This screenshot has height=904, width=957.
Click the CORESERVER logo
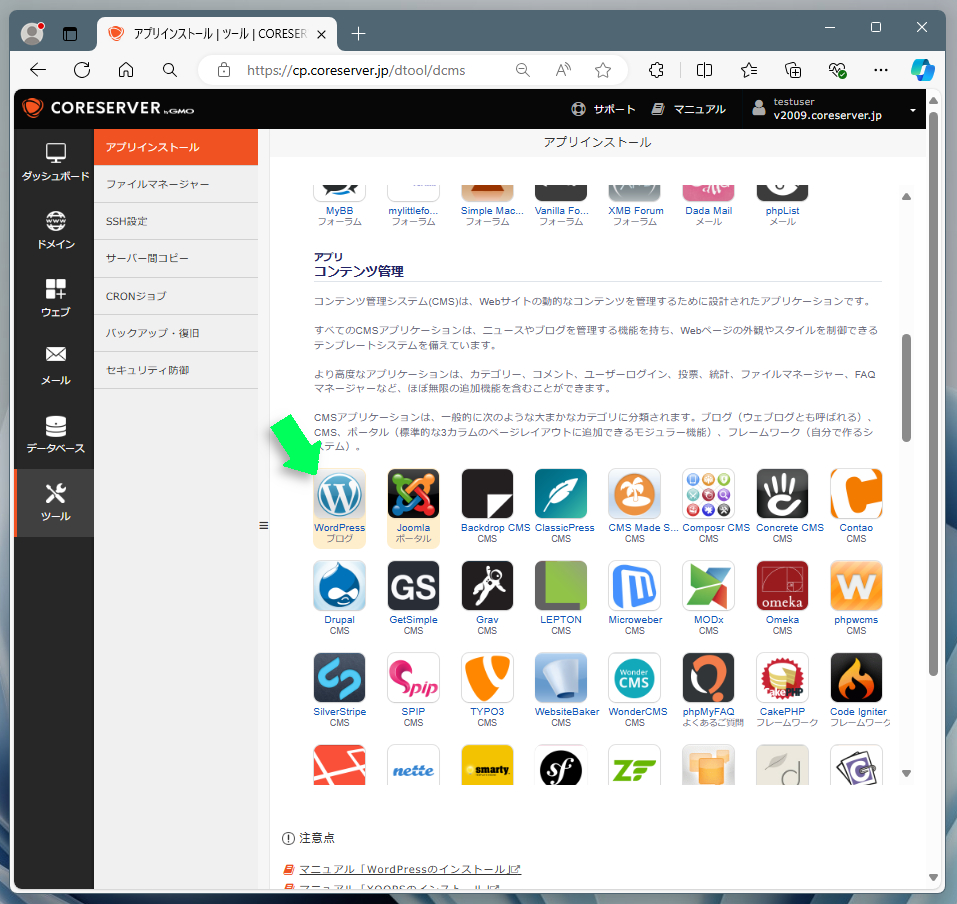coord(109,108)
